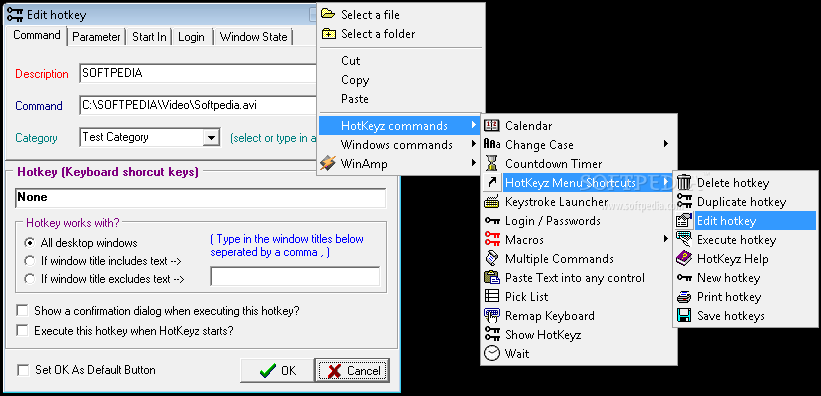Click the red Macros key icon
The image size is (821, 396).
[x=492, y=239]
